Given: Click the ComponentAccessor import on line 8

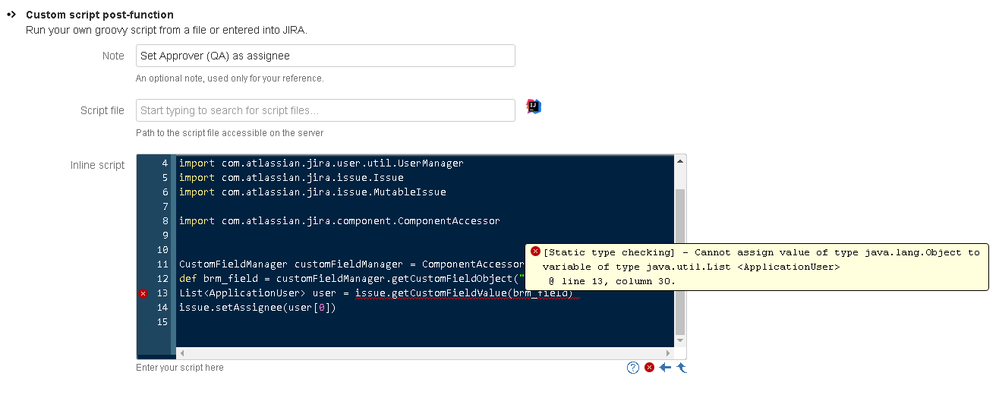Looking at the screenshot, I should 340,221.
